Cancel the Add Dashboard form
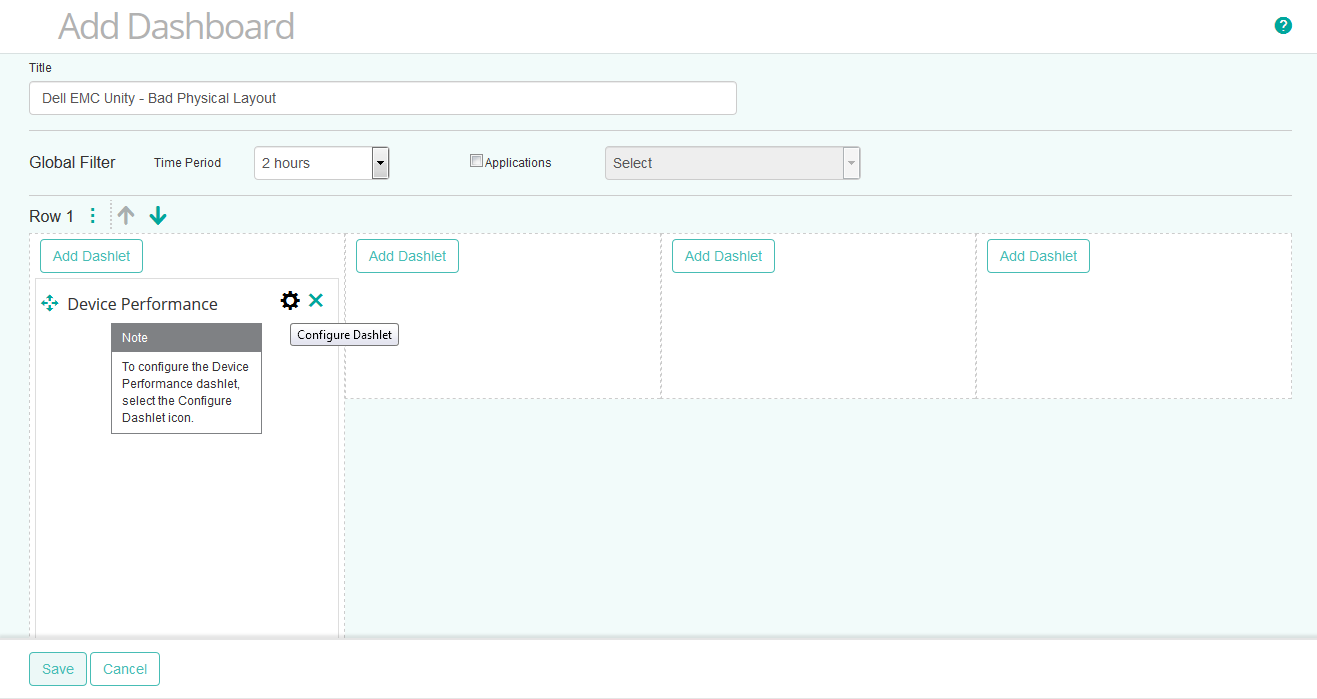This screenshot has width=1317, height=699. (x=124, y=668)
